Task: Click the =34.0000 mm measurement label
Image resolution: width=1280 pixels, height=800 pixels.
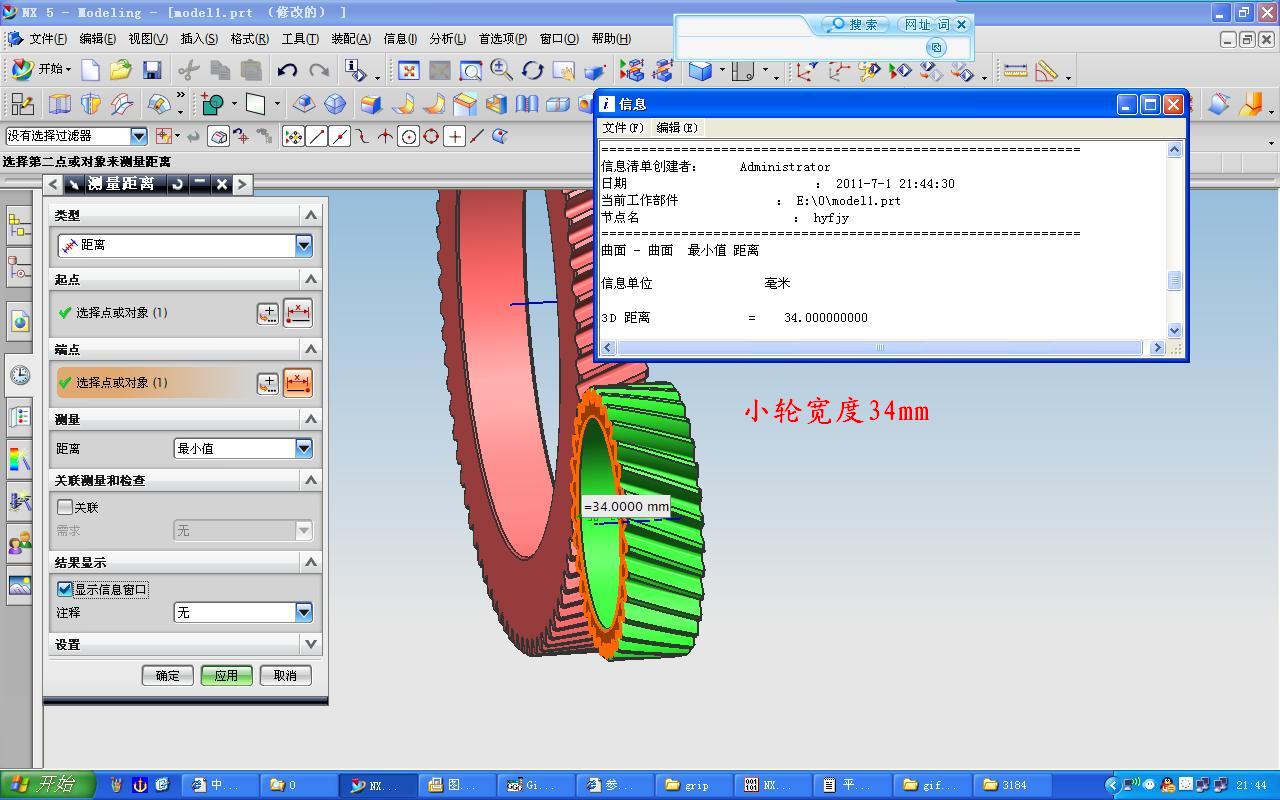Action: pos(626,507)
